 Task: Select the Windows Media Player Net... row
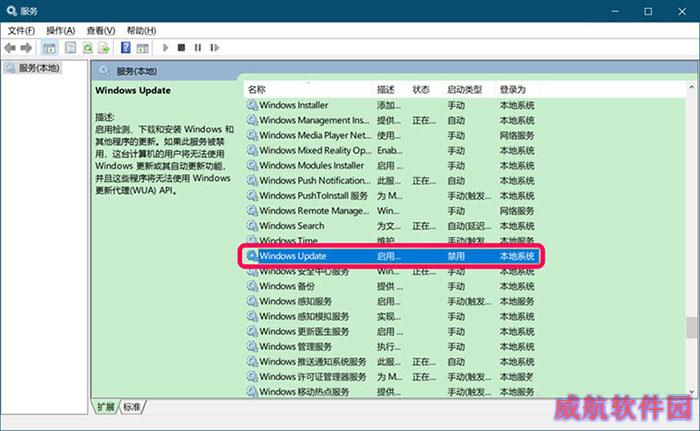391,135
